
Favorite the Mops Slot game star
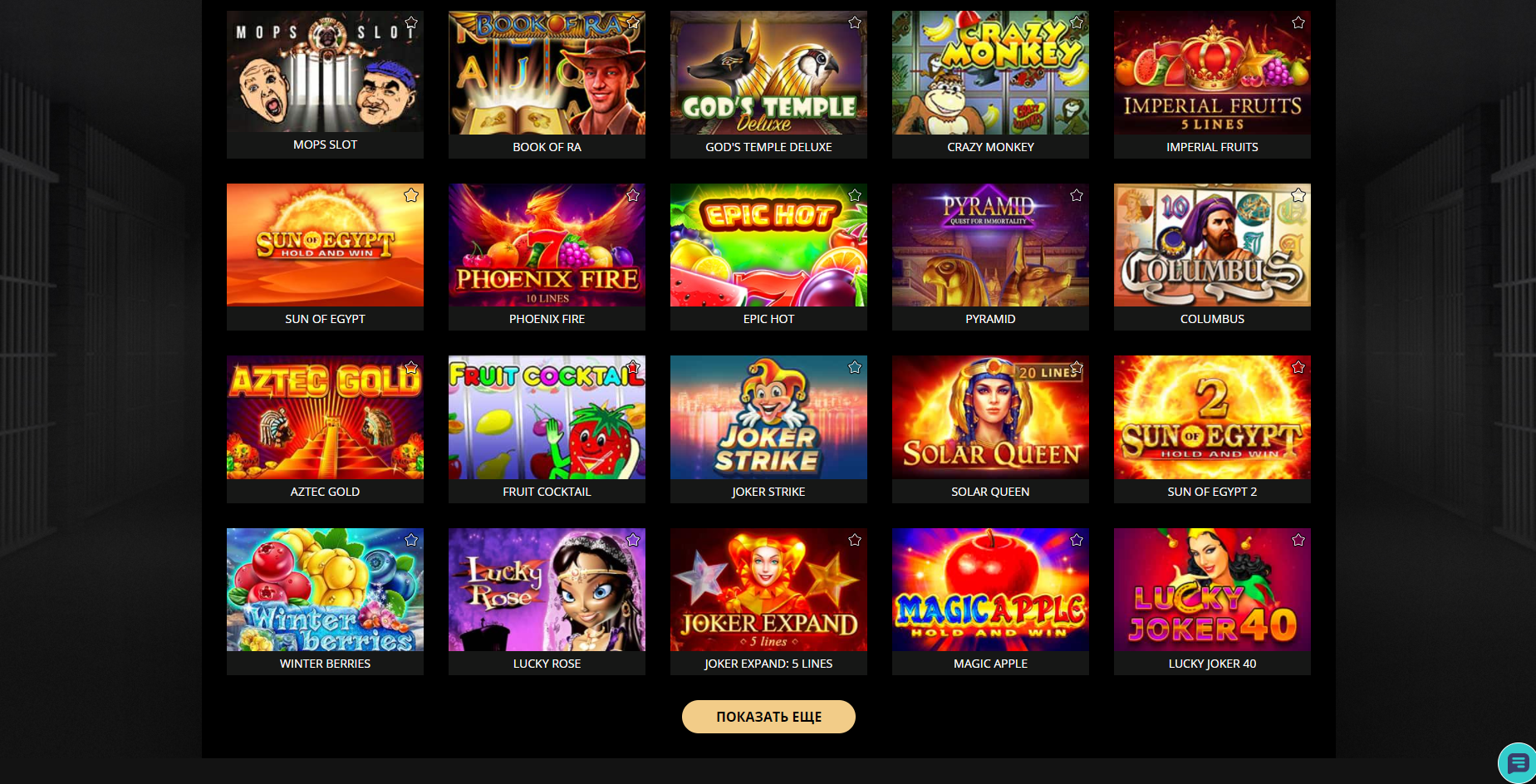[x=411, y=22]
